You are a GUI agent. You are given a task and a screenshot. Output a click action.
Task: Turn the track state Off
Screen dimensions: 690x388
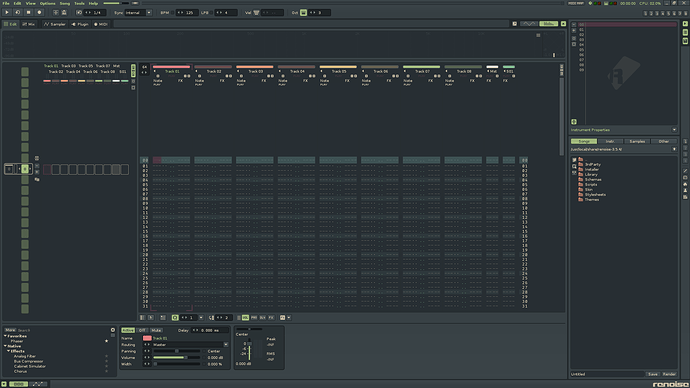pyautogui.click(x=142, y=330)
